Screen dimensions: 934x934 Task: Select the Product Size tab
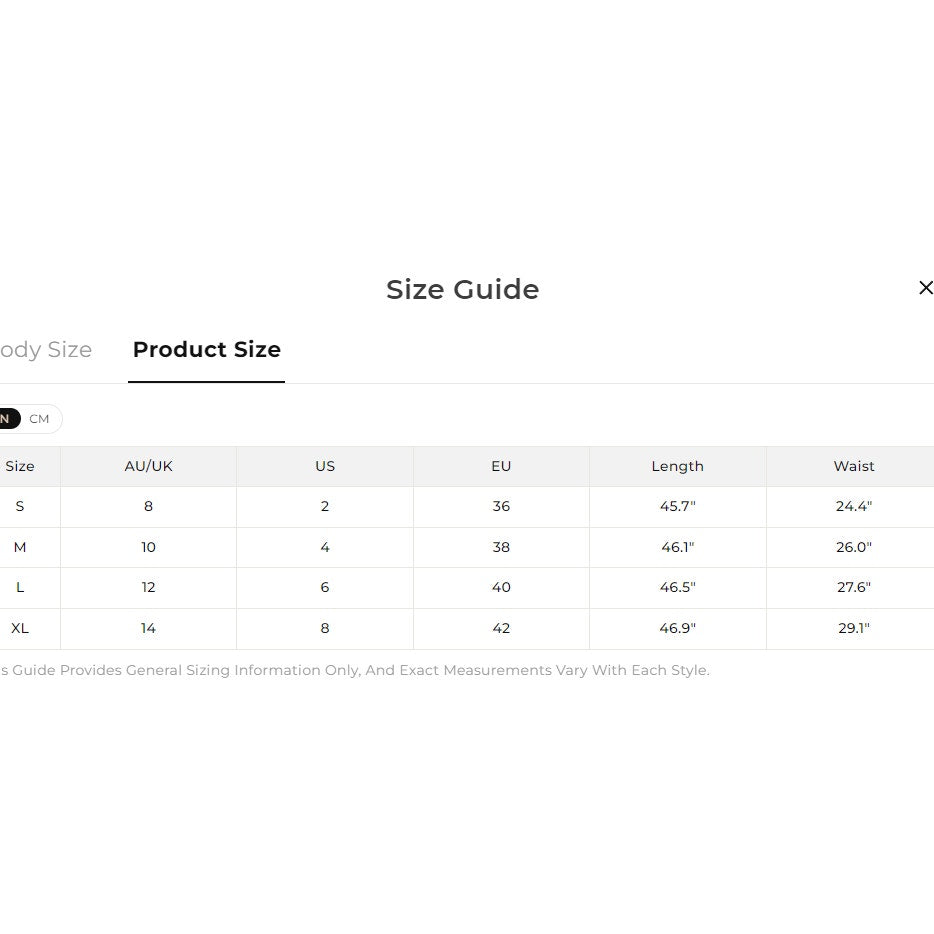(x=206, y=350)
